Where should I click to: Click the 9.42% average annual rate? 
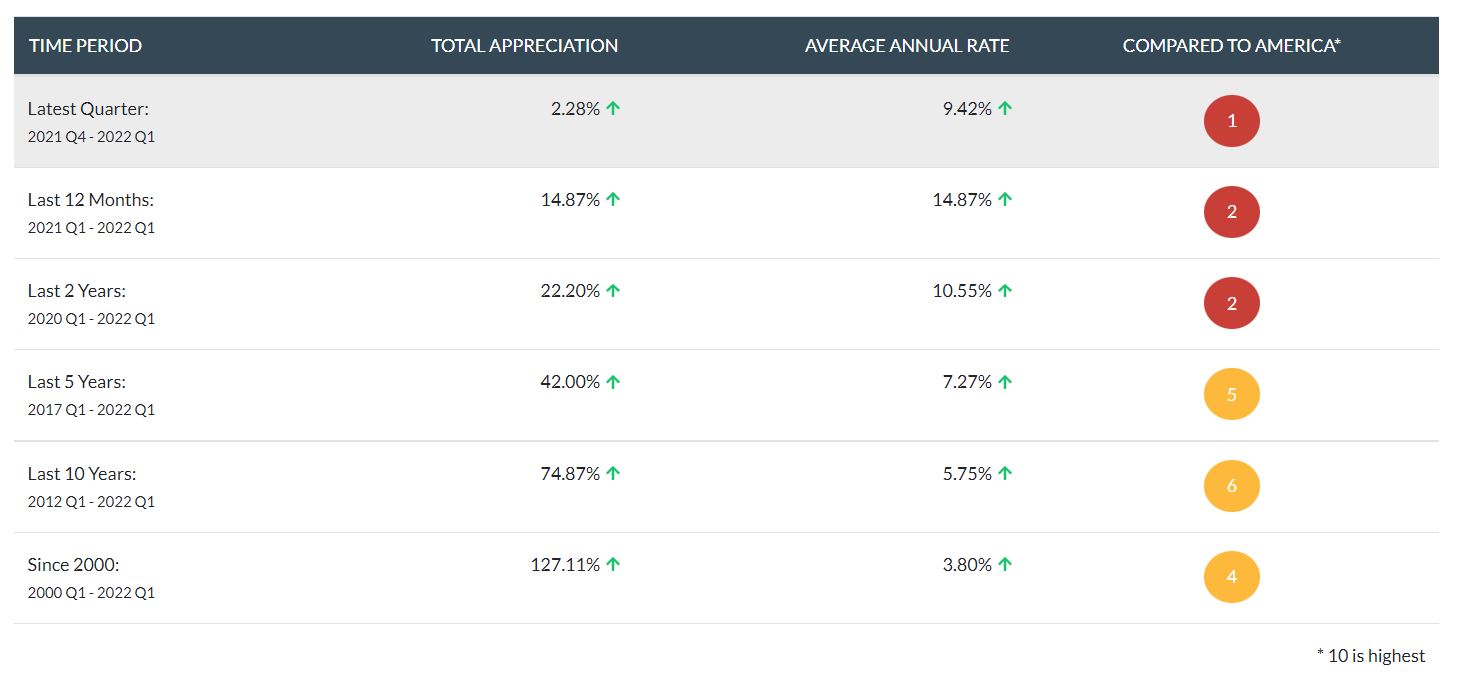(967, 109)
